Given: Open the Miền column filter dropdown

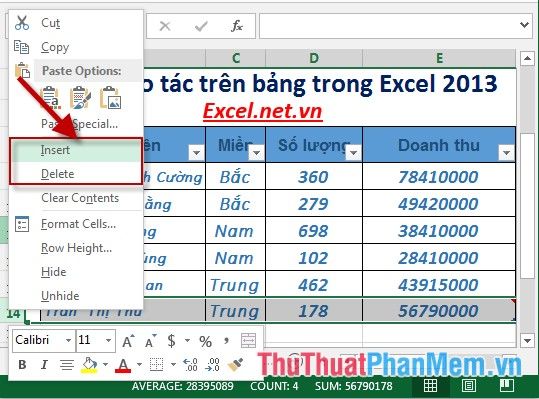Looking at the screenshot, I should [x=256, y=152].
